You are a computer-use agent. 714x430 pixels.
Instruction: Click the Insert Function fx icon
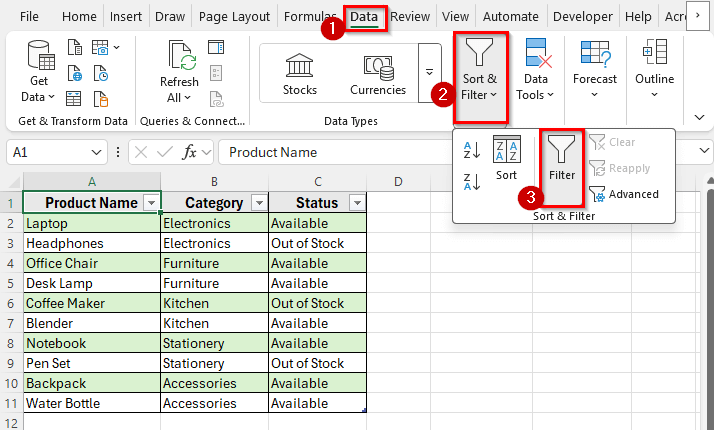click(189, 152)
